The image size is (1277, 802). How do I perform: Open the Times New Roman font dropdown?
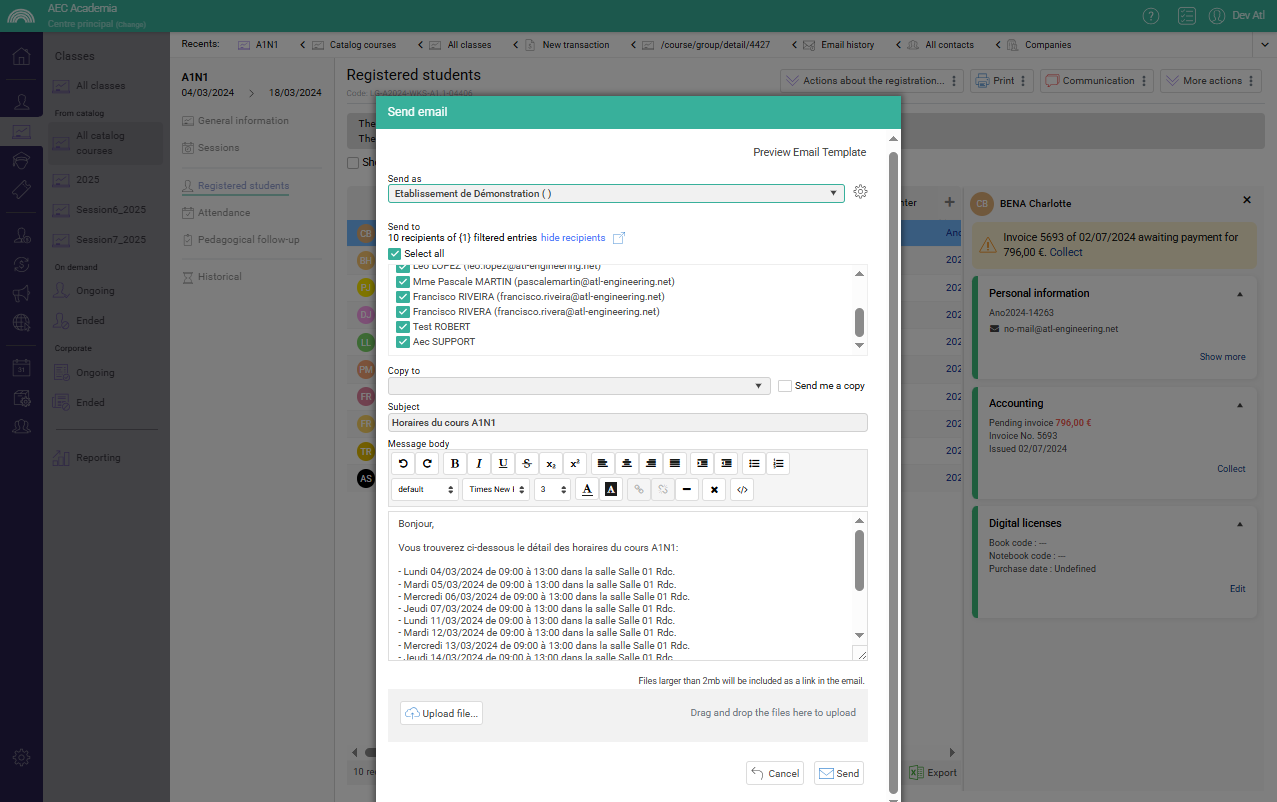click(496, 489)
